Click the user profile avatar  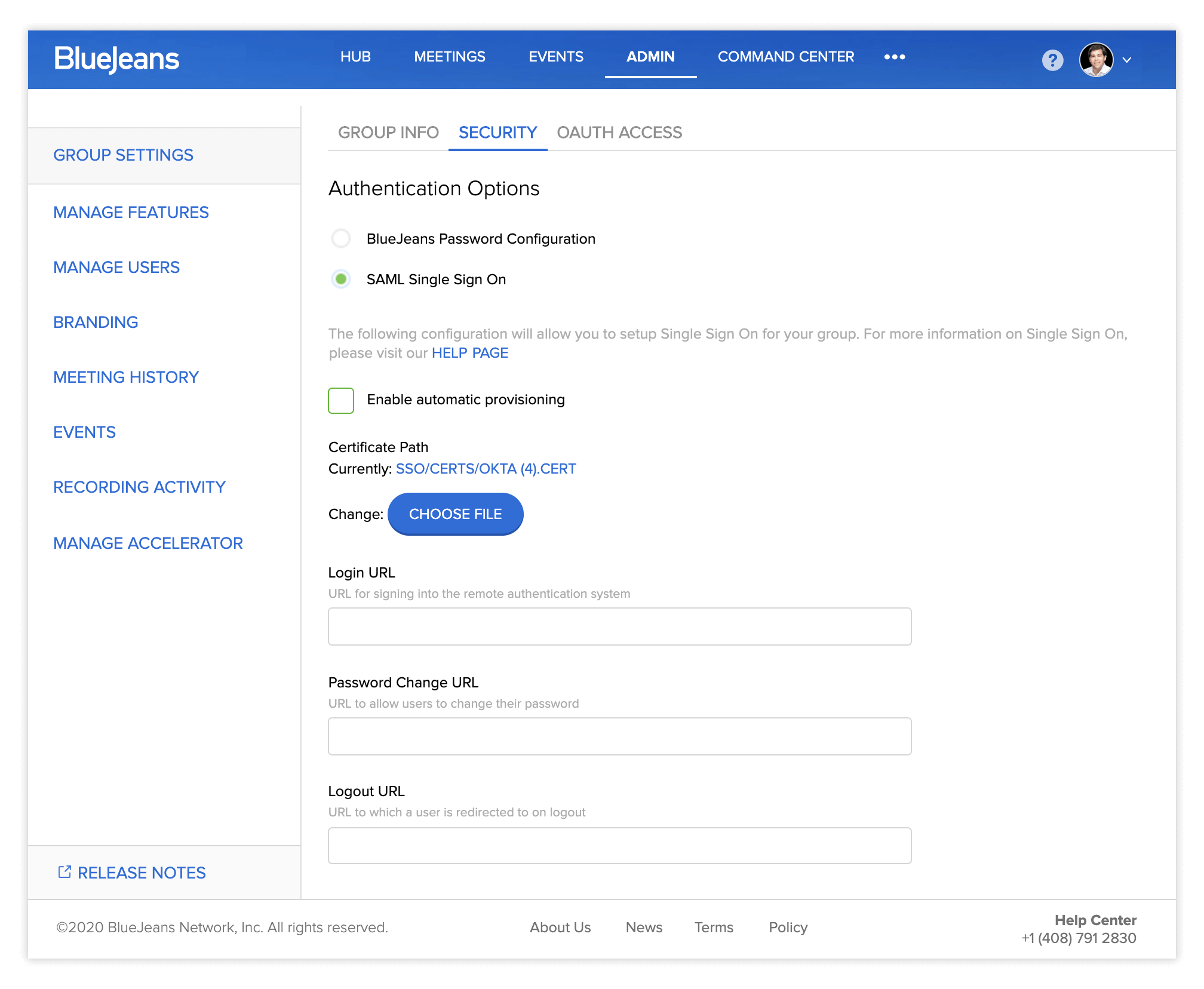[x=1096, y=60]
